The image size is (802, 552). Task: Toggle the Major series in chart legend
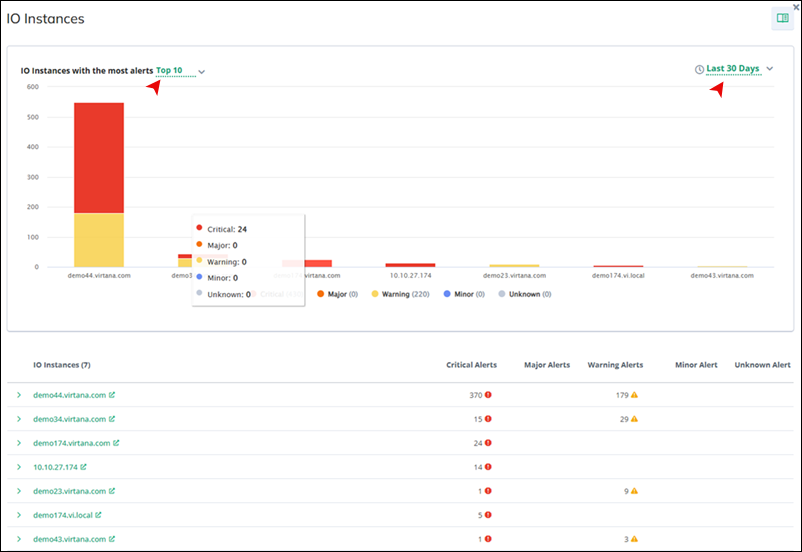coord(335,294)
